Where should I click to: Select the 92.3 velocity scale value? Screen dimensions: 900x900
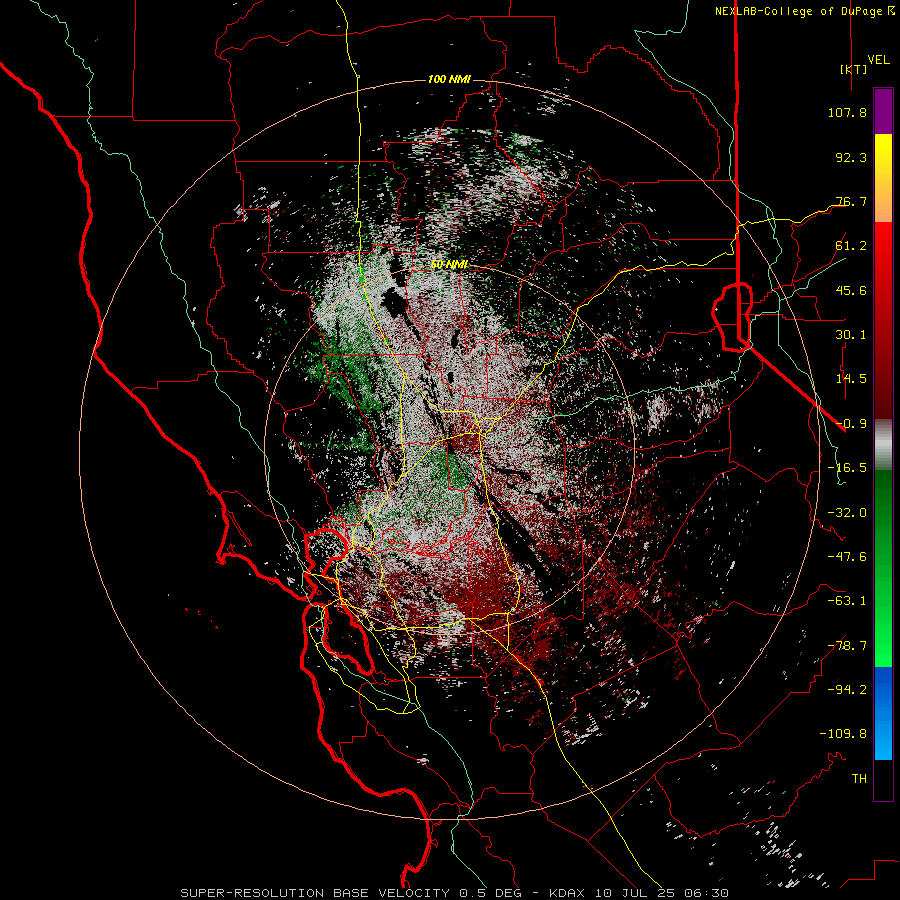tap(851, 157)
